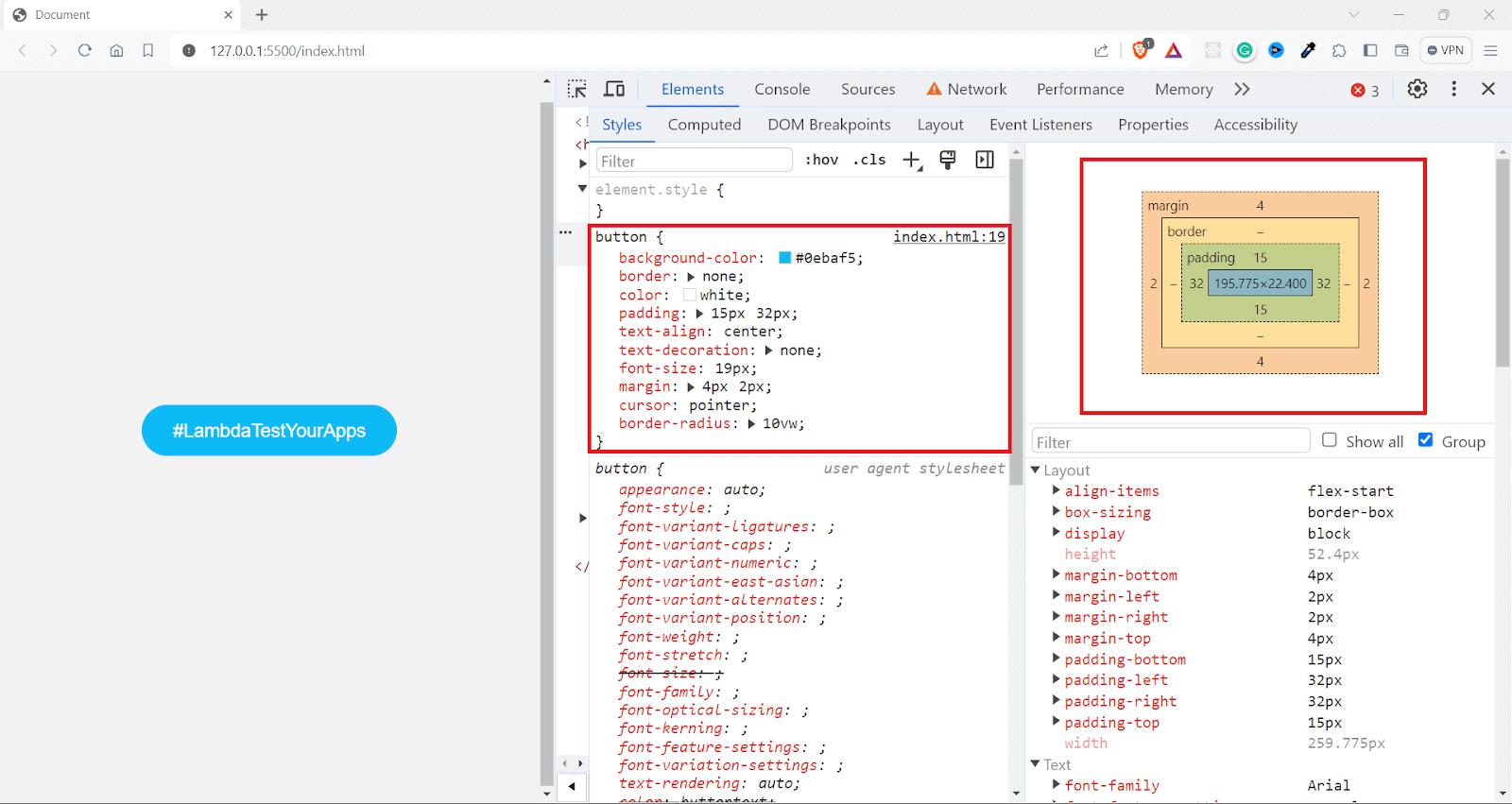
Task: Toggle the device toolbar icon
Action: pyautogui.click(x=614, y=89)
